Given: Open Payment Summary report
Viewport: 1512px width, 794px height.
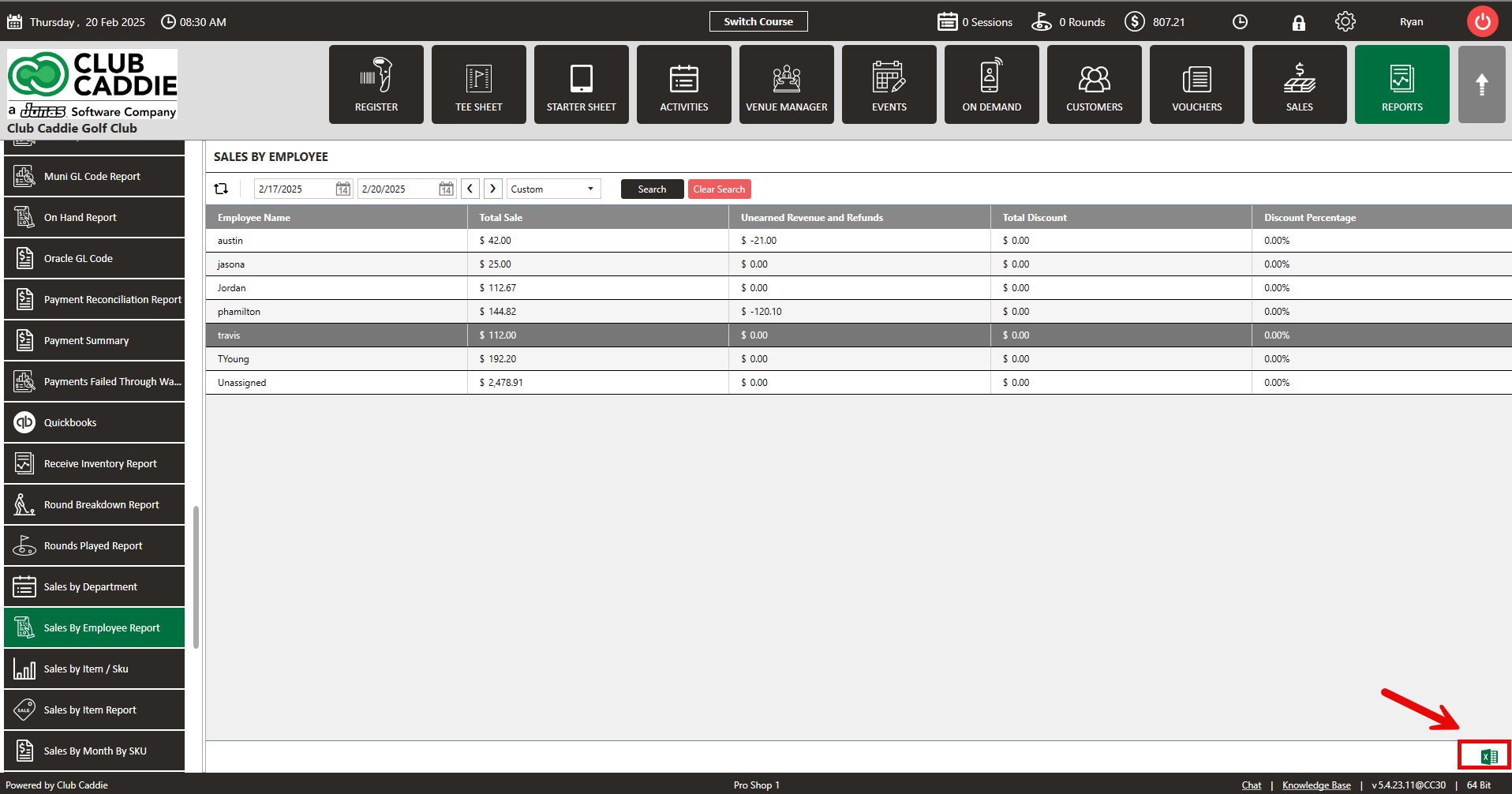Looking at the screenshot, I should pyautogui.click(x=94, y=340).
